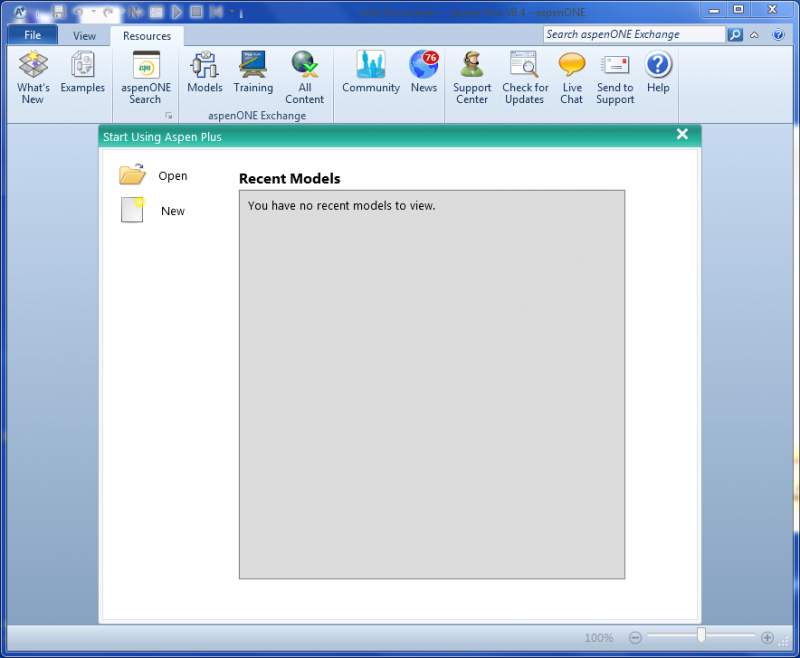Open the Support Center
Viewport: 800px width, 658px height.
point(472,77)
